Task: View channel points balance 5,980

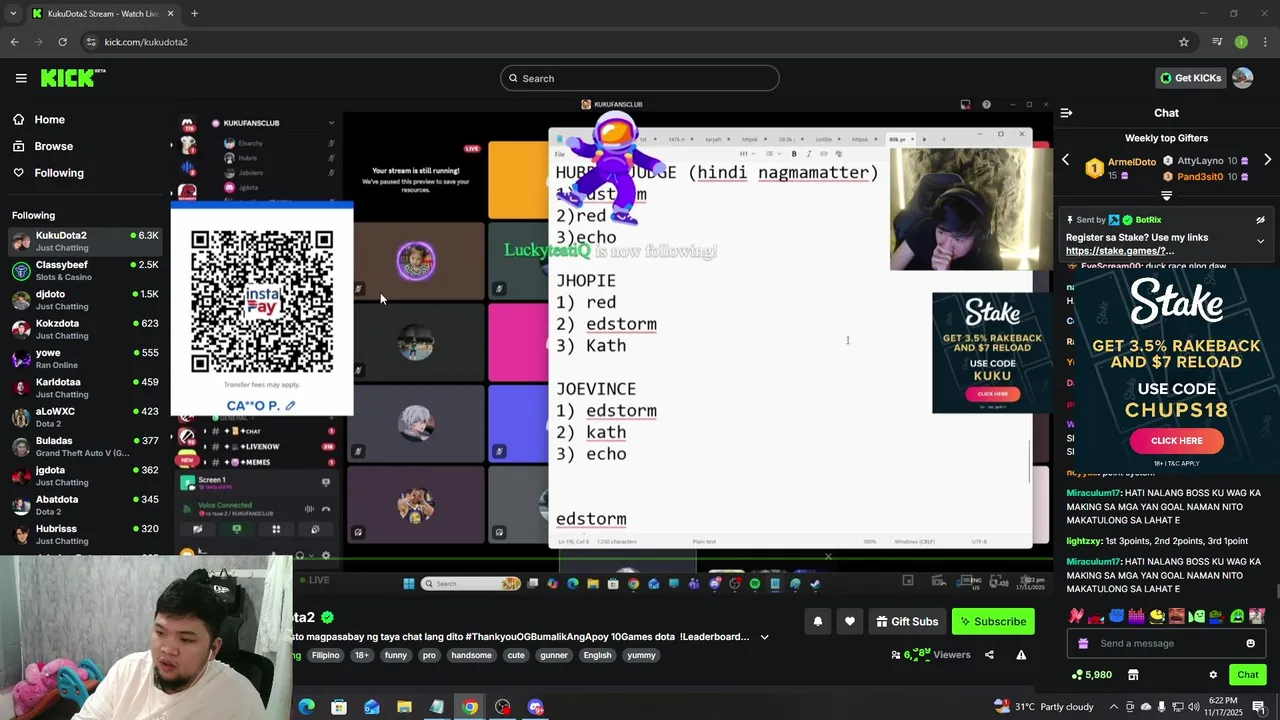Action: point(1091,675)
